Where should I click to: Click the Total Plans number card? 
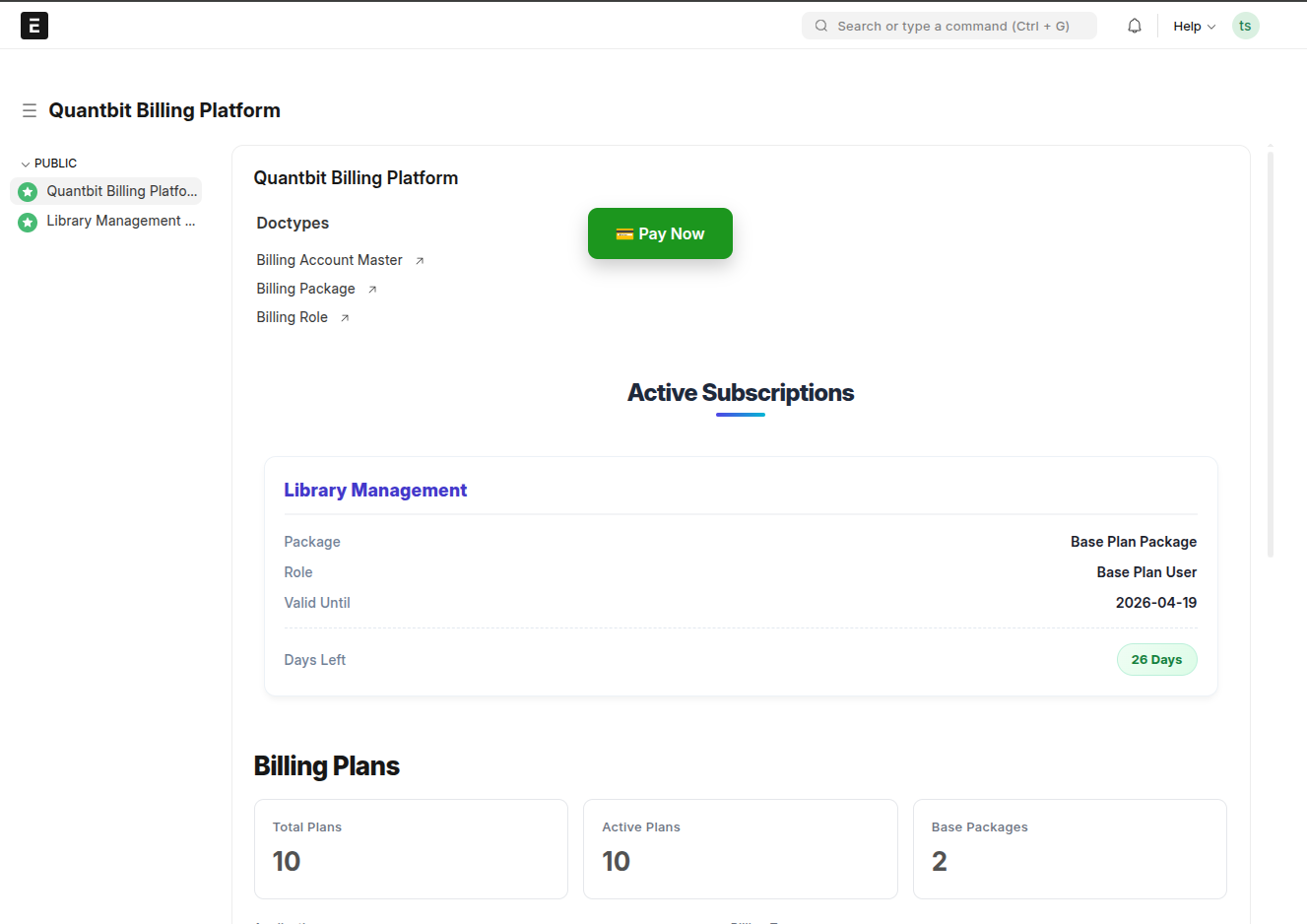click(411, 848)
